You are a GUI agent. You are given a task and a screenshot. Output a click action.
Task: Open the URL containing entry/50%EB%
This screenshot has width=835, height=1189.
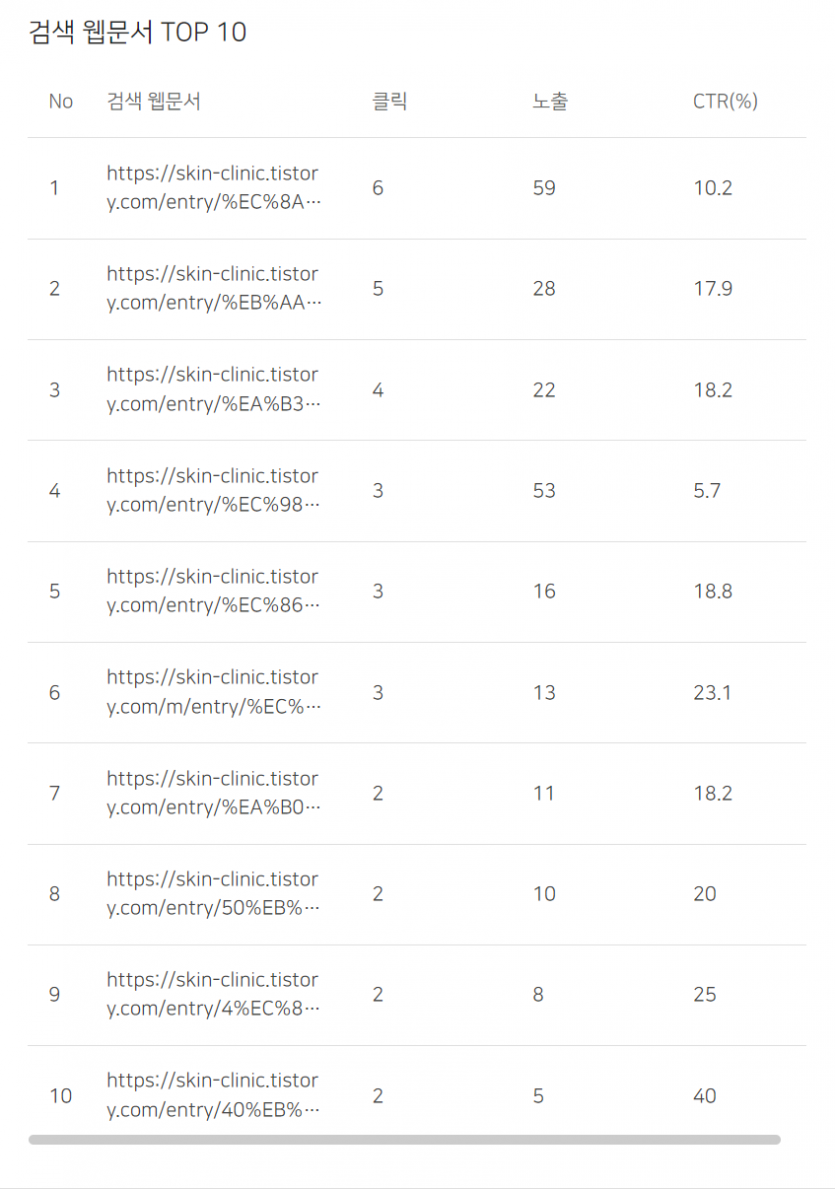click(213, 893)
